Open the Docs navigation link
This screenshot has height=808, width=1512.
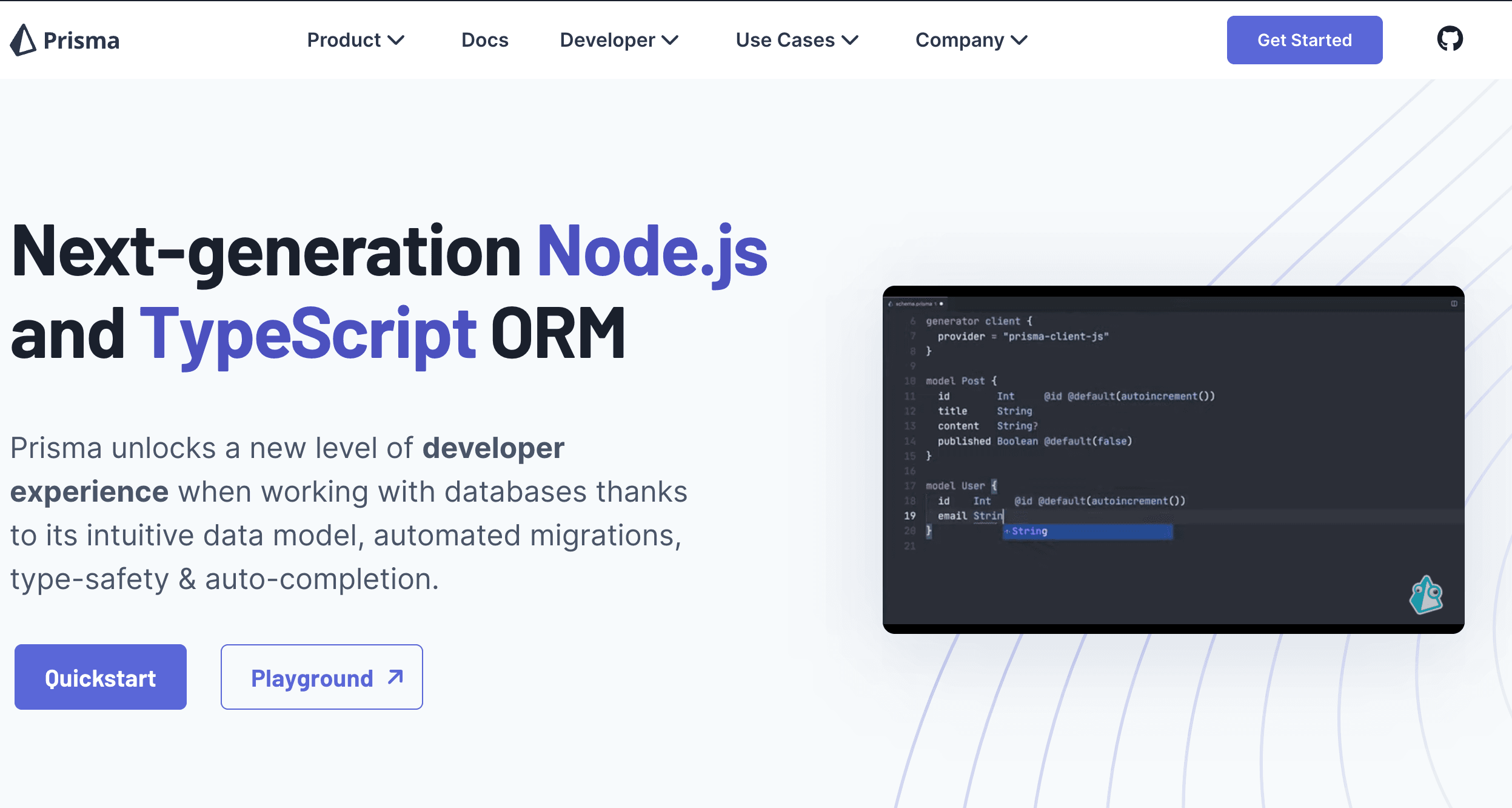click(x=484, y=40)
